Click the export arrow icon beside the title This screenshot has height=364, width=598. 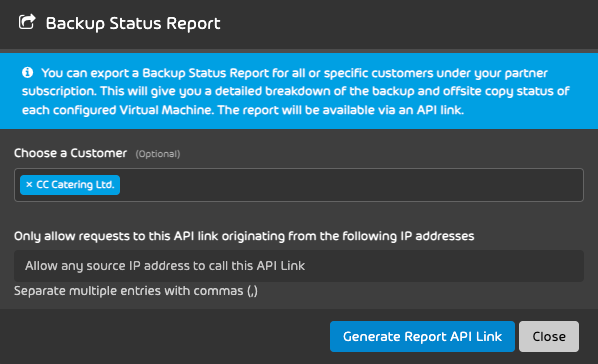coord(27,22)
